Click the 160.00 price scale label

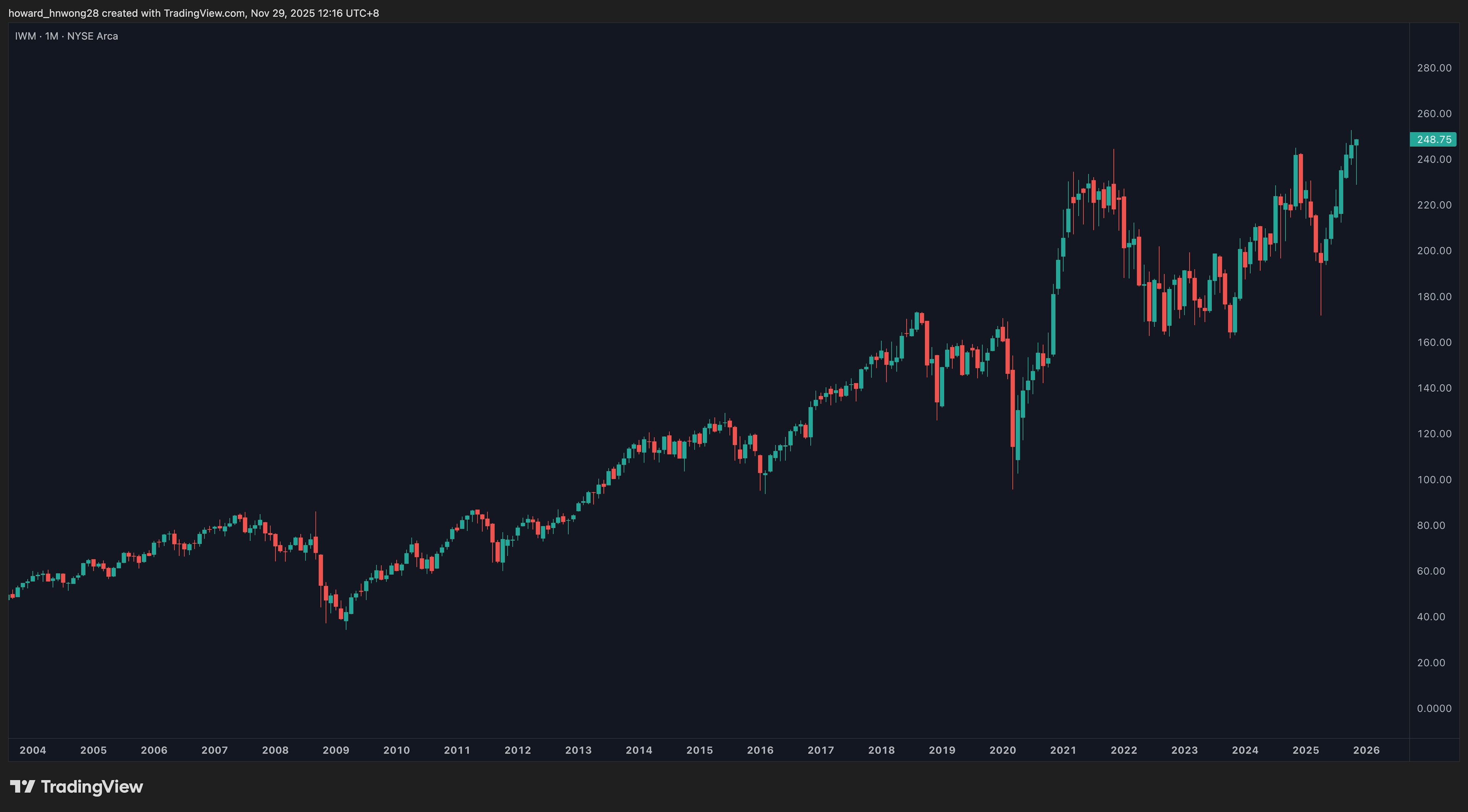point(1434,342)
